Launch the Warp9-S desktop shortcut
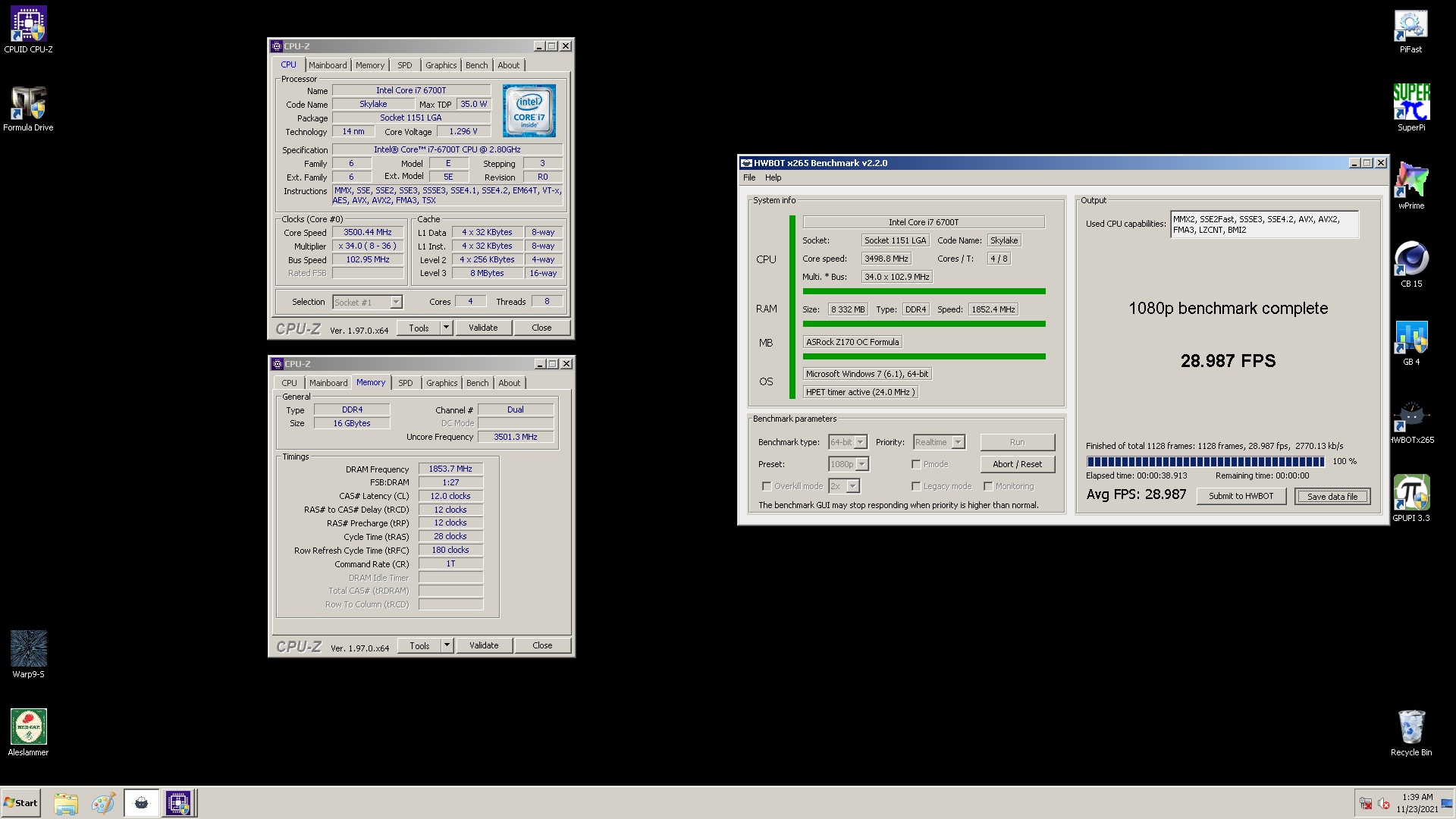Viewport: 1456px width, 819px height. point(28,654)
